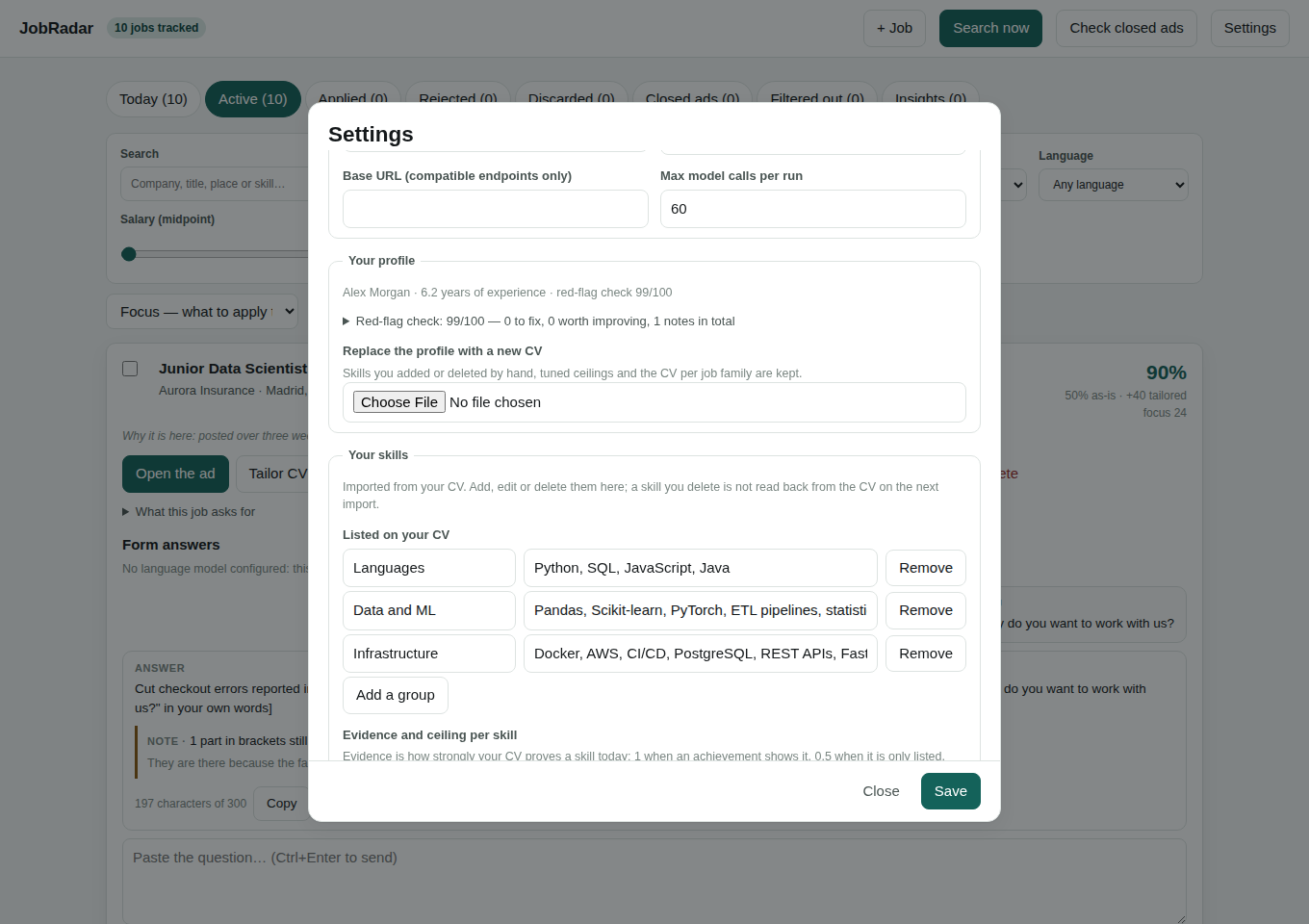Remove the Languages skill group
This screenshot has width=1309, height=924.
tap(926, 568)
